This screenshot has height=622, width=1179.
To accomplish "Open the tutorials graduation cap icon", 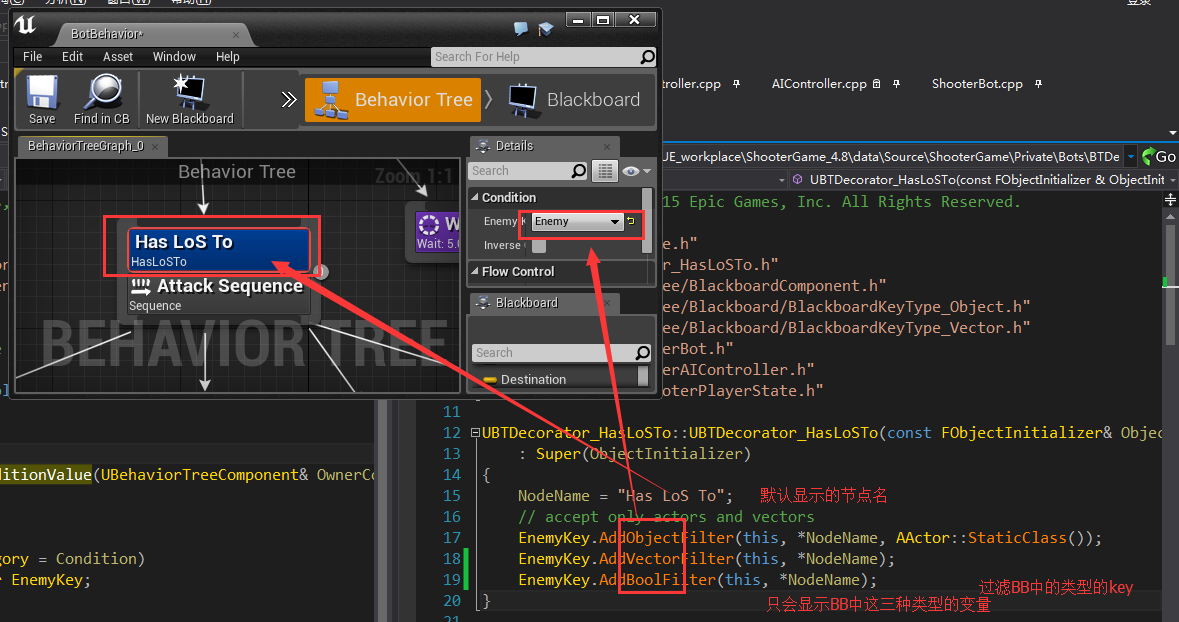I will point(546,29).
